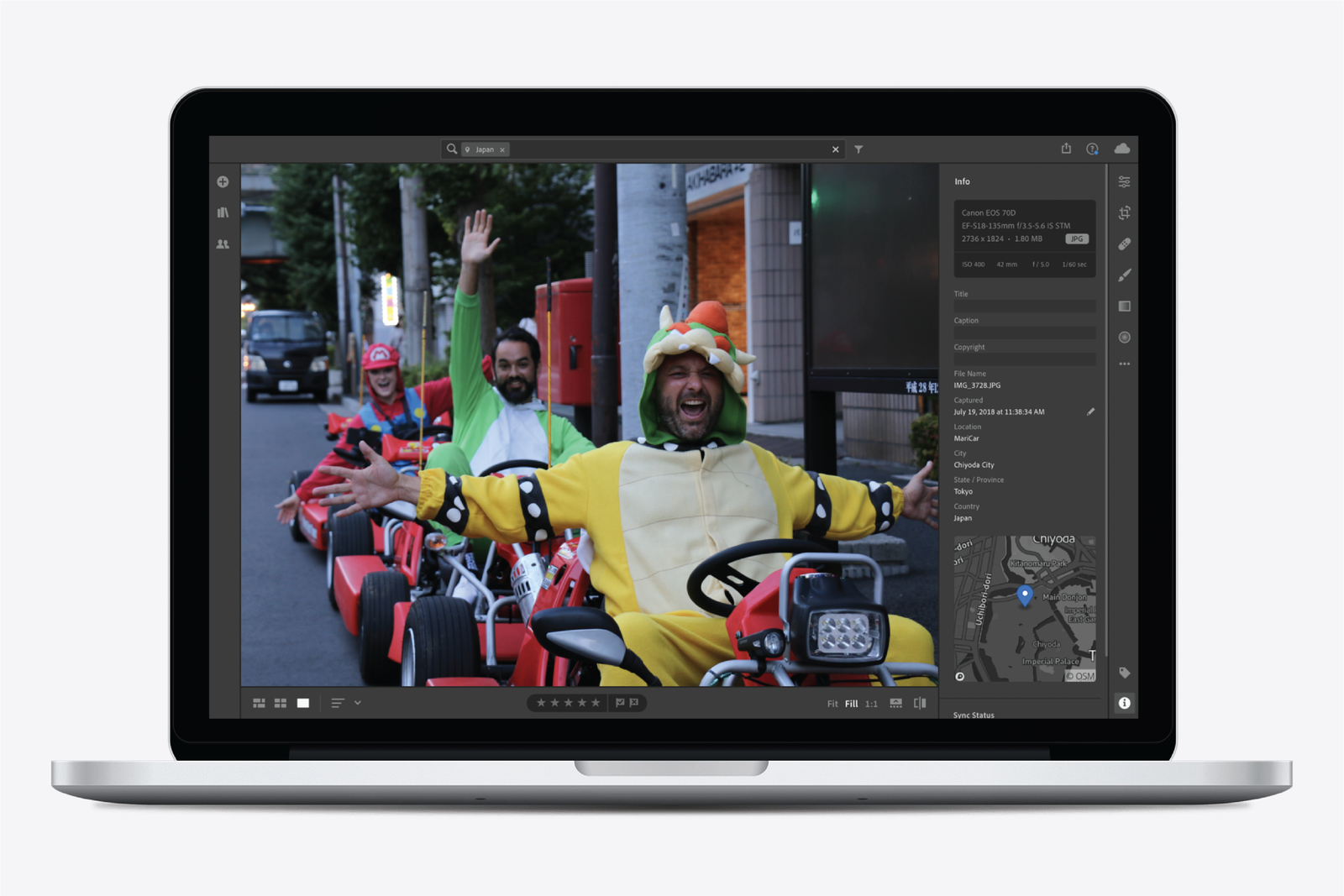The height and width of the screenshot is (896, 1344).
Task: Click into the Title field
Action: tap(1024, 307)
